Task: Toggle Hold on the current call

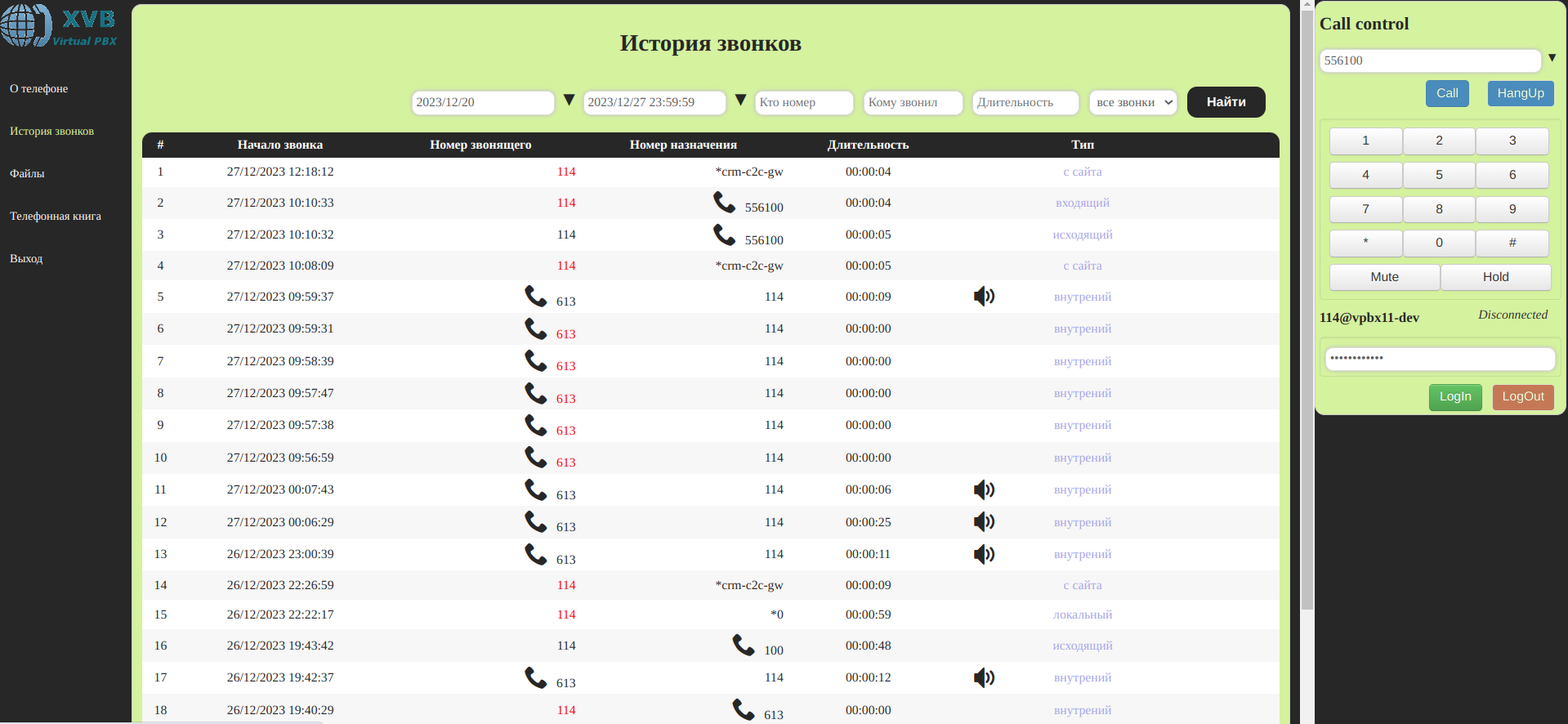Action: (1495, 277)
